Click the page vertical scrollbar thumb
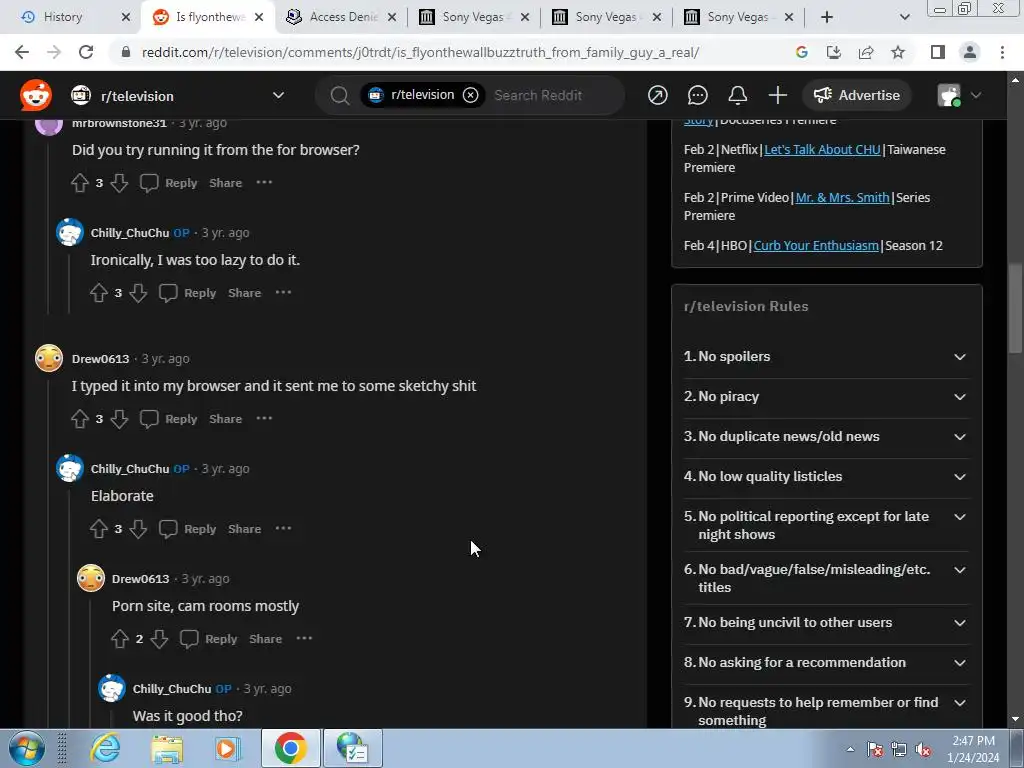Image resolution: width=1024 pixels, height=768 pixels. pos(1015,308)
